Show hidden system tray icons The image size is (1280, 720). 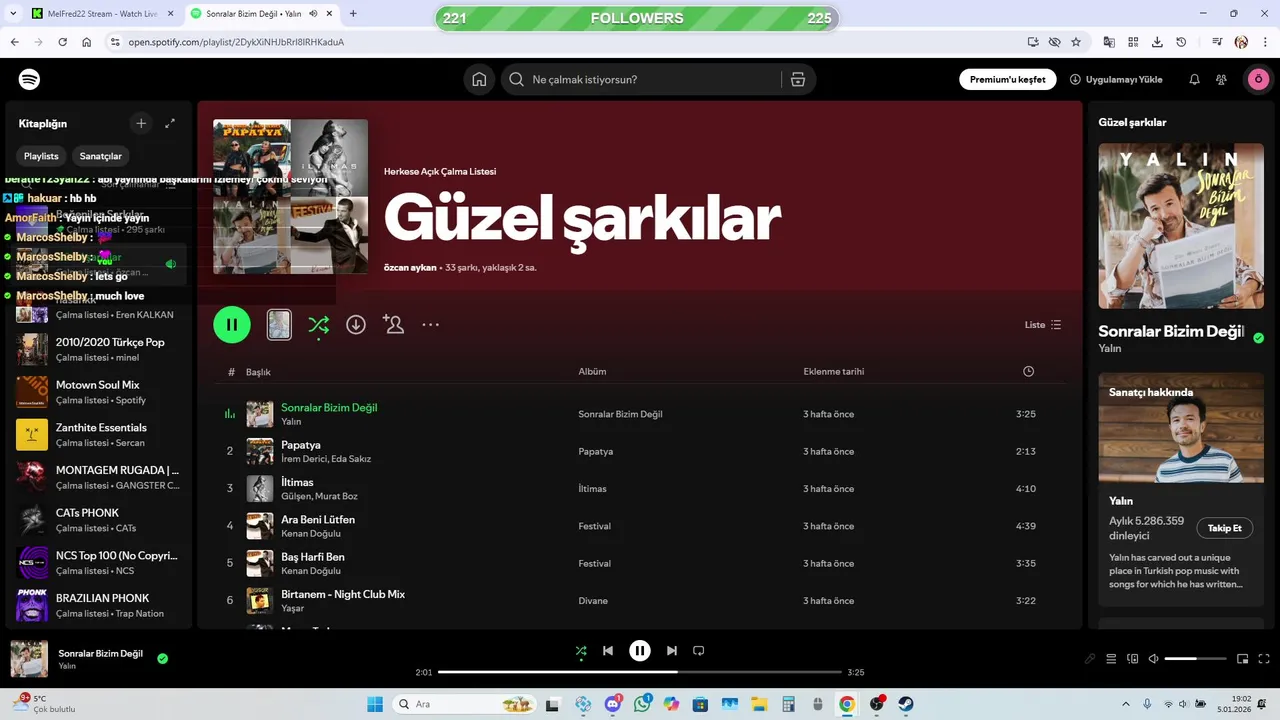[1126, 704]
